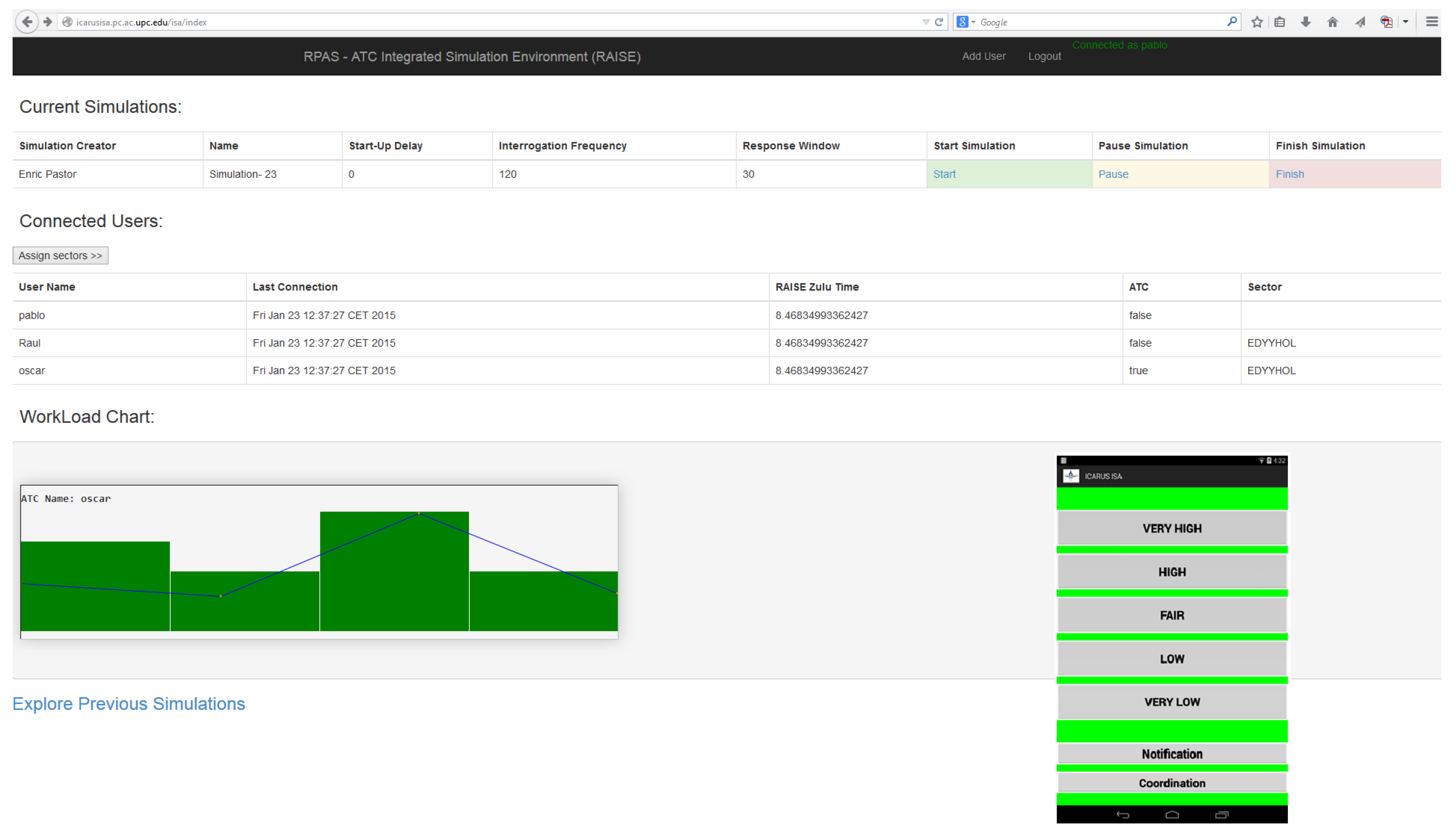Screen dimensions: 1456x833
Task: Go to browser home page icon
Action: click(x=1332, y=22)
